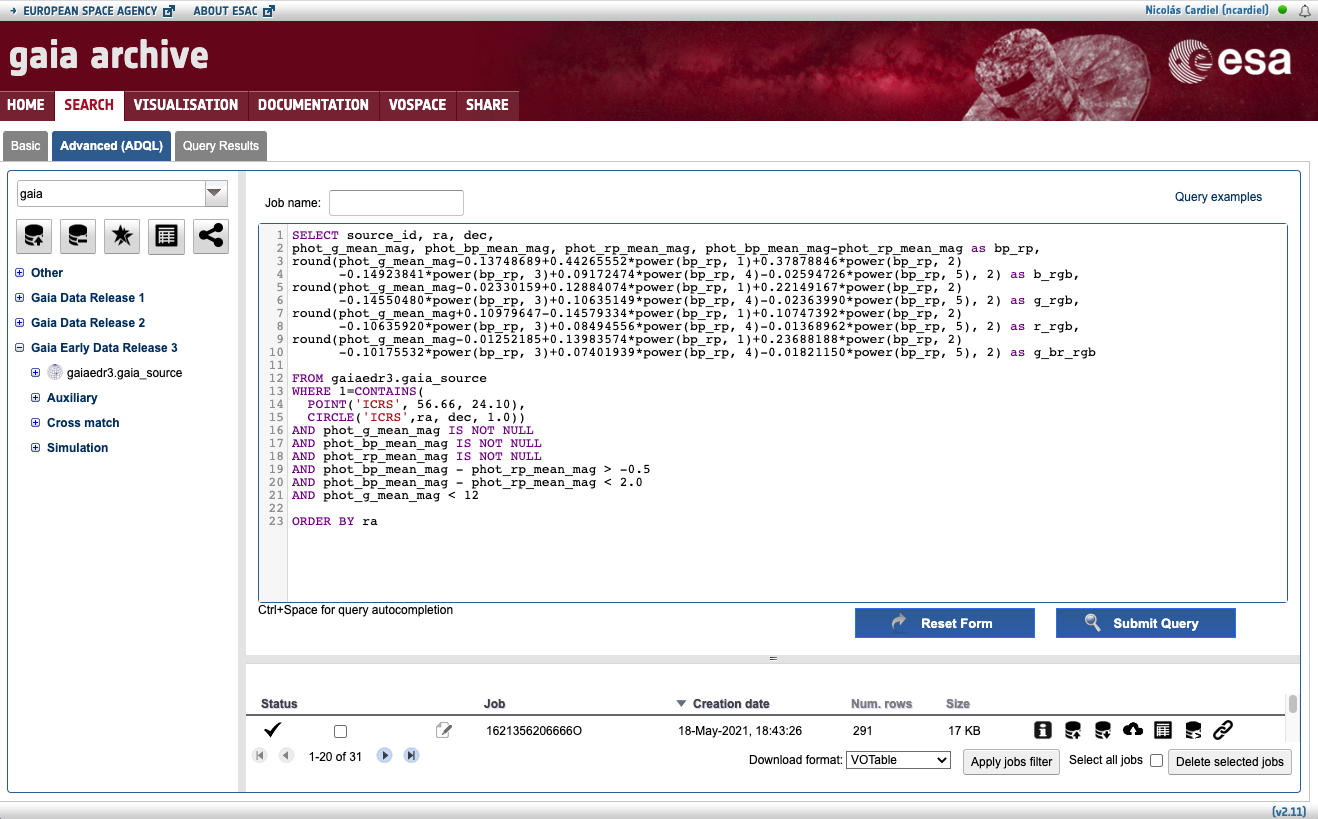The width and height of the screenshot is (1318, 819).
Task: Check the Select all jobs checkbox
Action: tap(1156, 761)
